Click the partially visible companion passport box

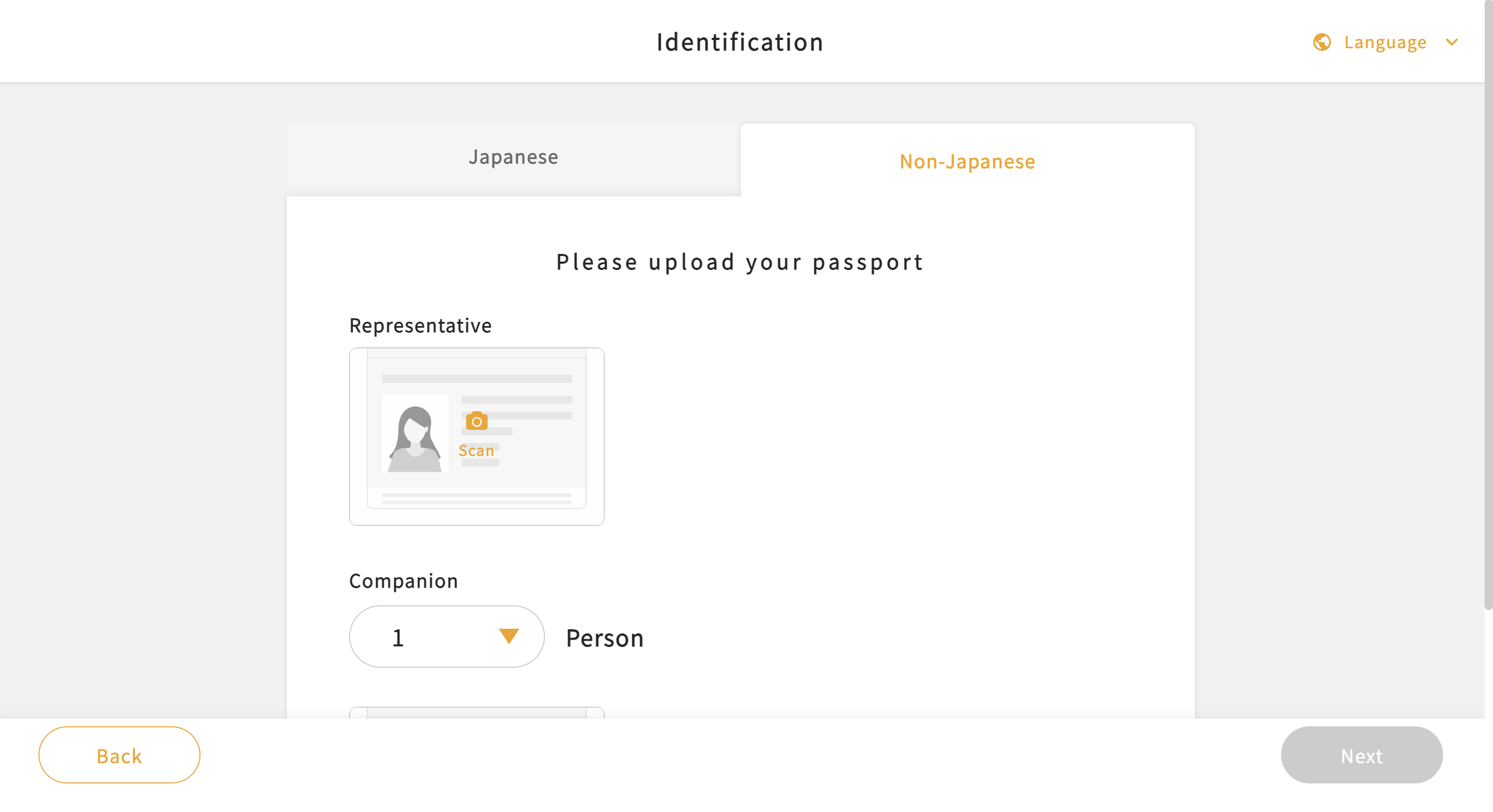tap(476, 712)
